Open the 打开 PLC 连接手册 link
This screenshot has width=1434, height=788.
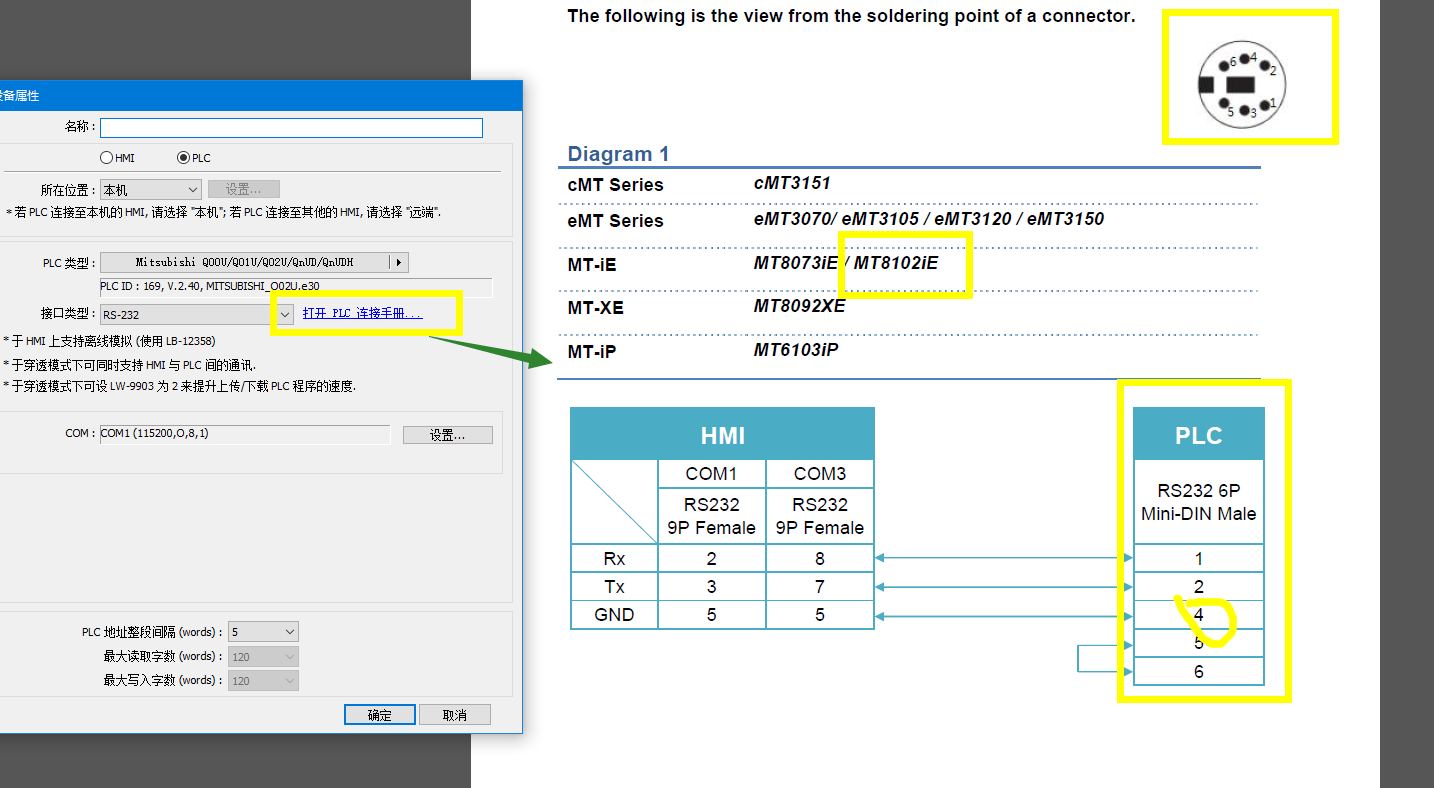[363, 314]
